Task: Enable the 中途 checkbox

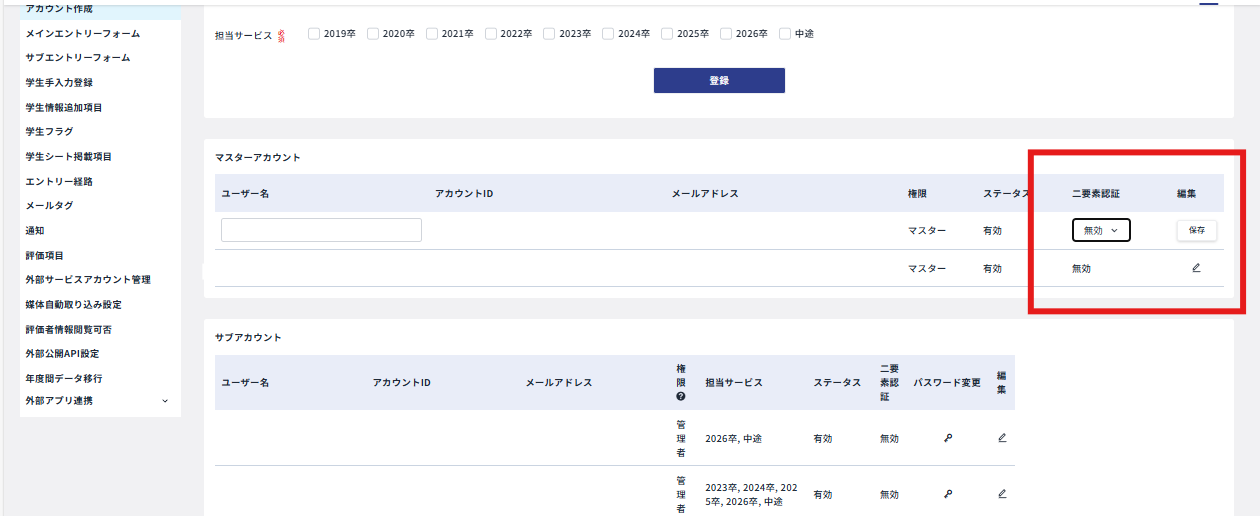Action: 785,33
